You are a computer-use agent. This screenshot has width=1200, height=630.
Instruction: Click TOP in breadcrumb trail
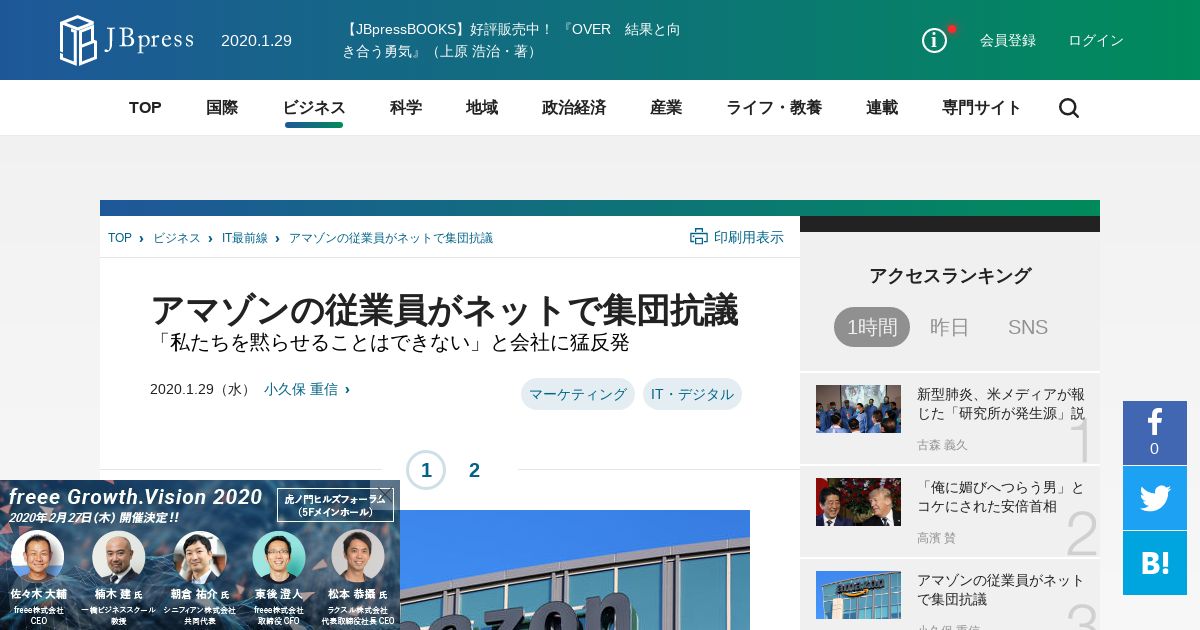click(120, 238)
